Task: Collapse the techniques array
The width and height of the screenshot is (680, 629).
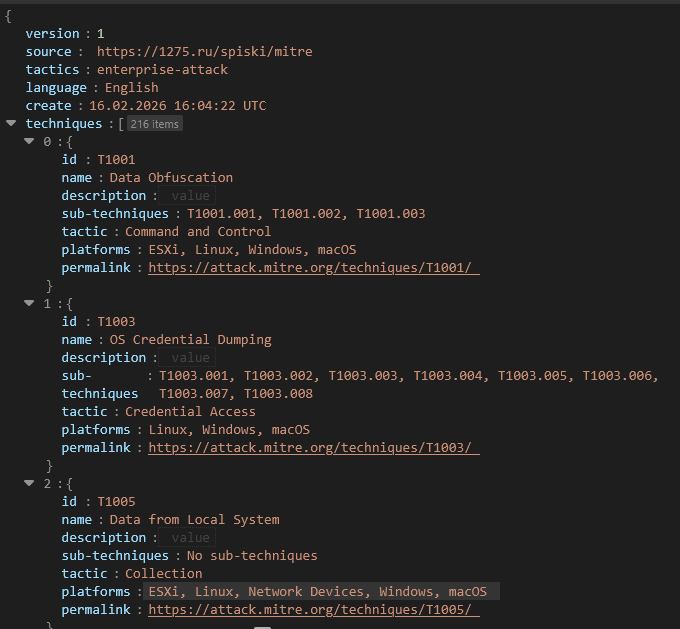Action: pyautogui.click(x=11, y=123)
